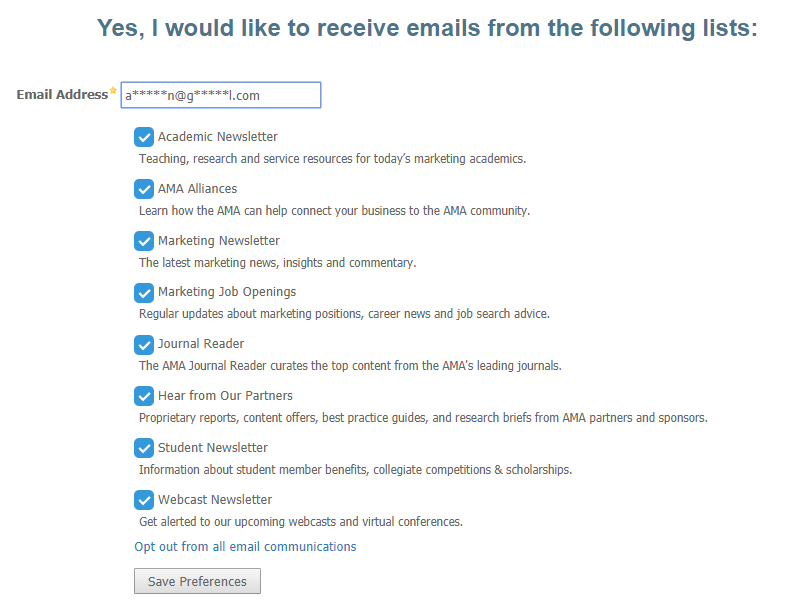This screenshot has width=810, height=607.
Task: Toggle subscription via the AMA Alliances label
Action: [197, 188]
